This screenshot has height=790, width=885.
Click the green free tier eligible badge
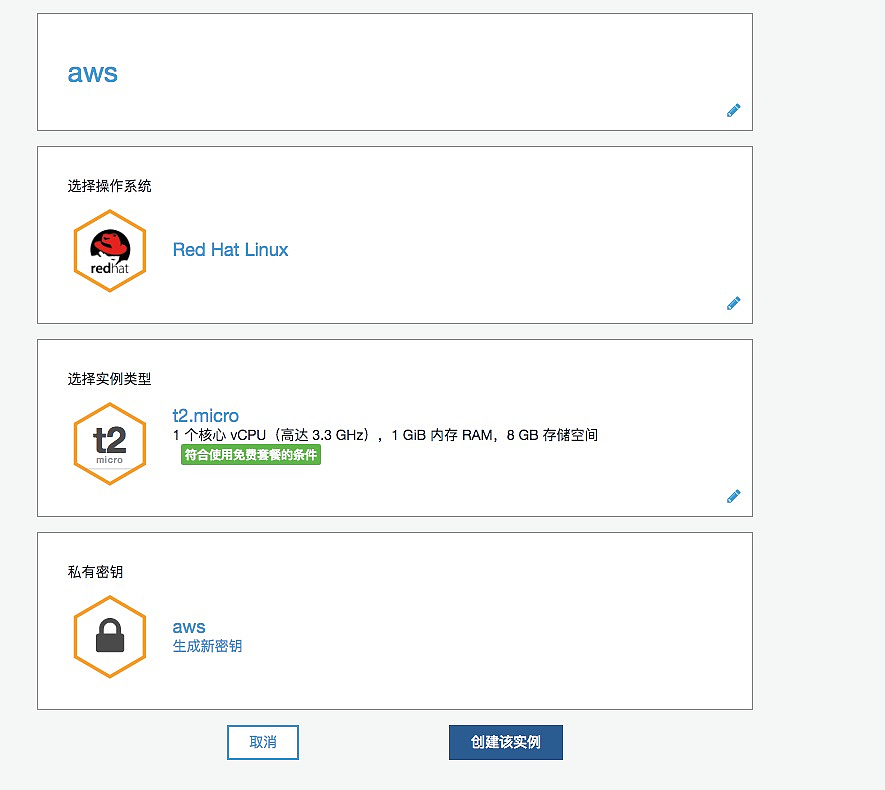tap(251, 455)
